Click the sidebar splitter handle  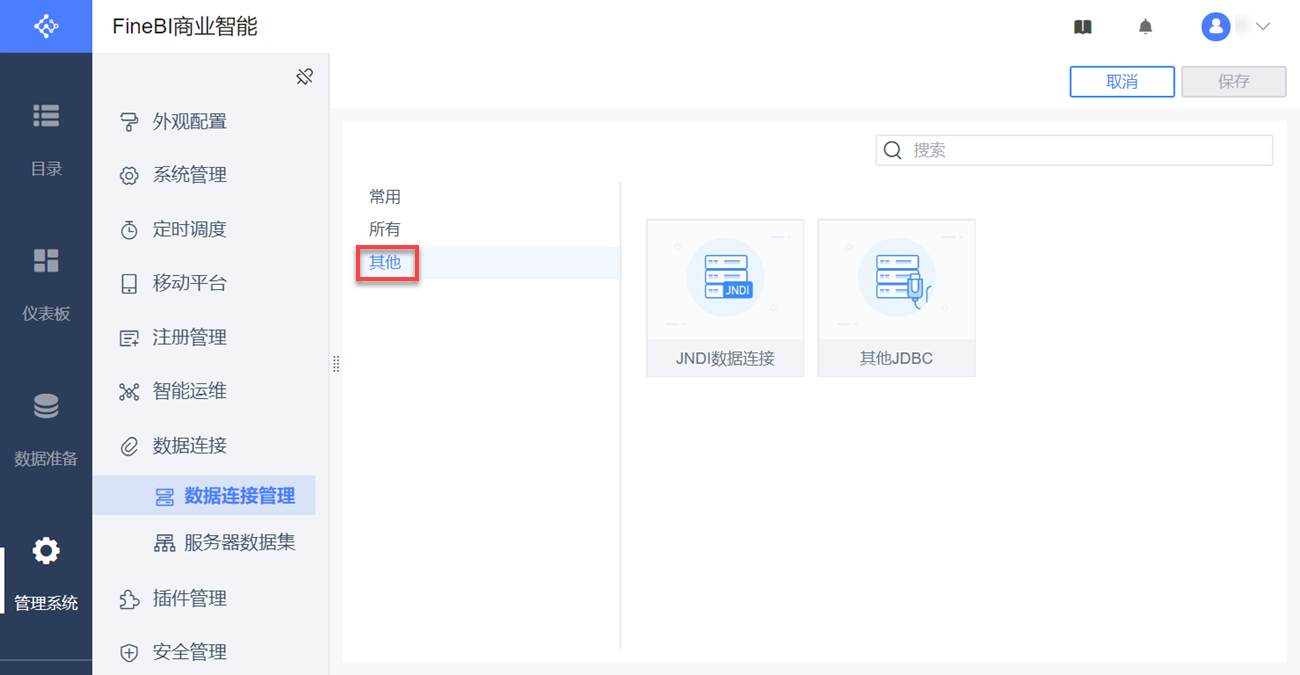pos(336,364)
